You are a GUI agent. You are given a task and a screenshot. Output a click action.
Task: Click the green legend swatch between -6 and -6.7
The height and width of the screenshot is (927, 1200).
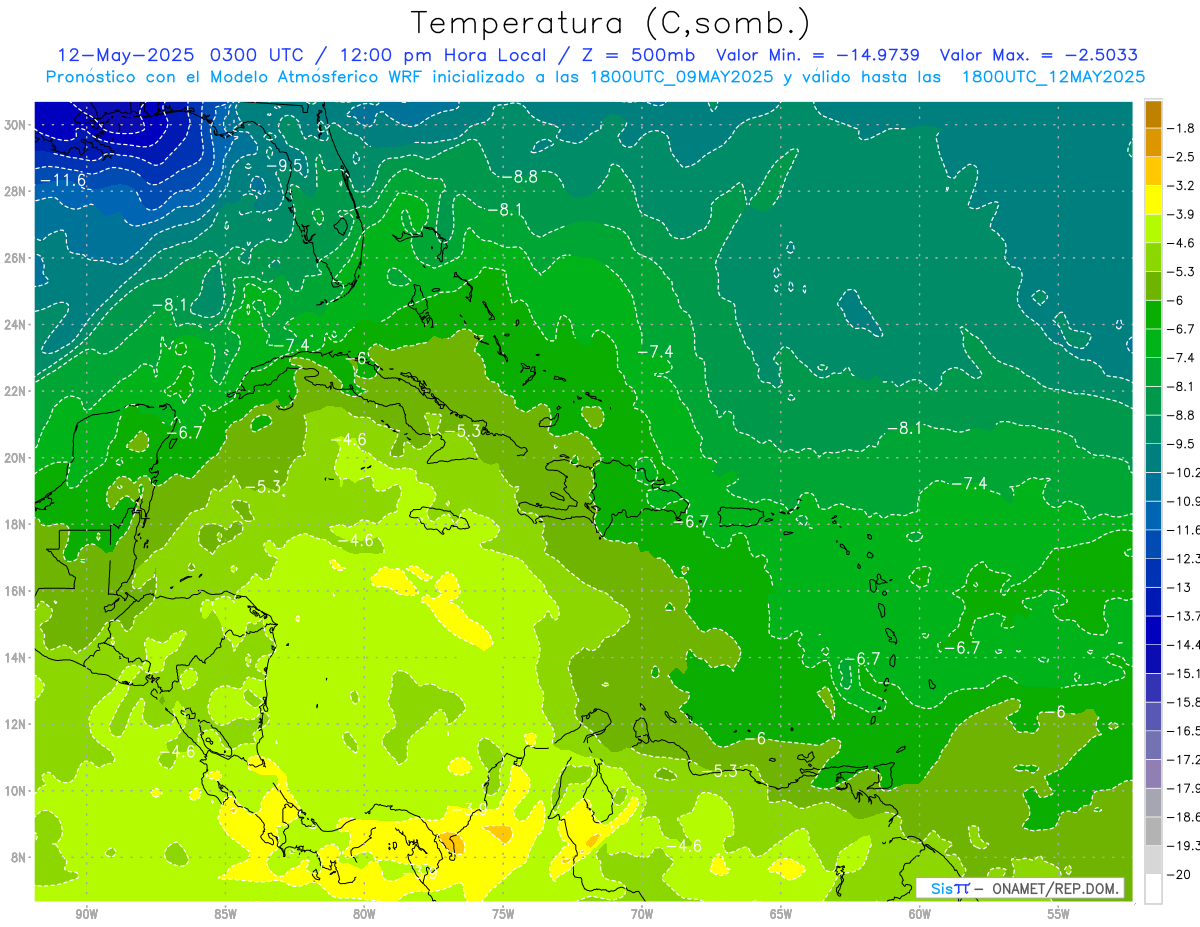click(x=1153, y=314)
